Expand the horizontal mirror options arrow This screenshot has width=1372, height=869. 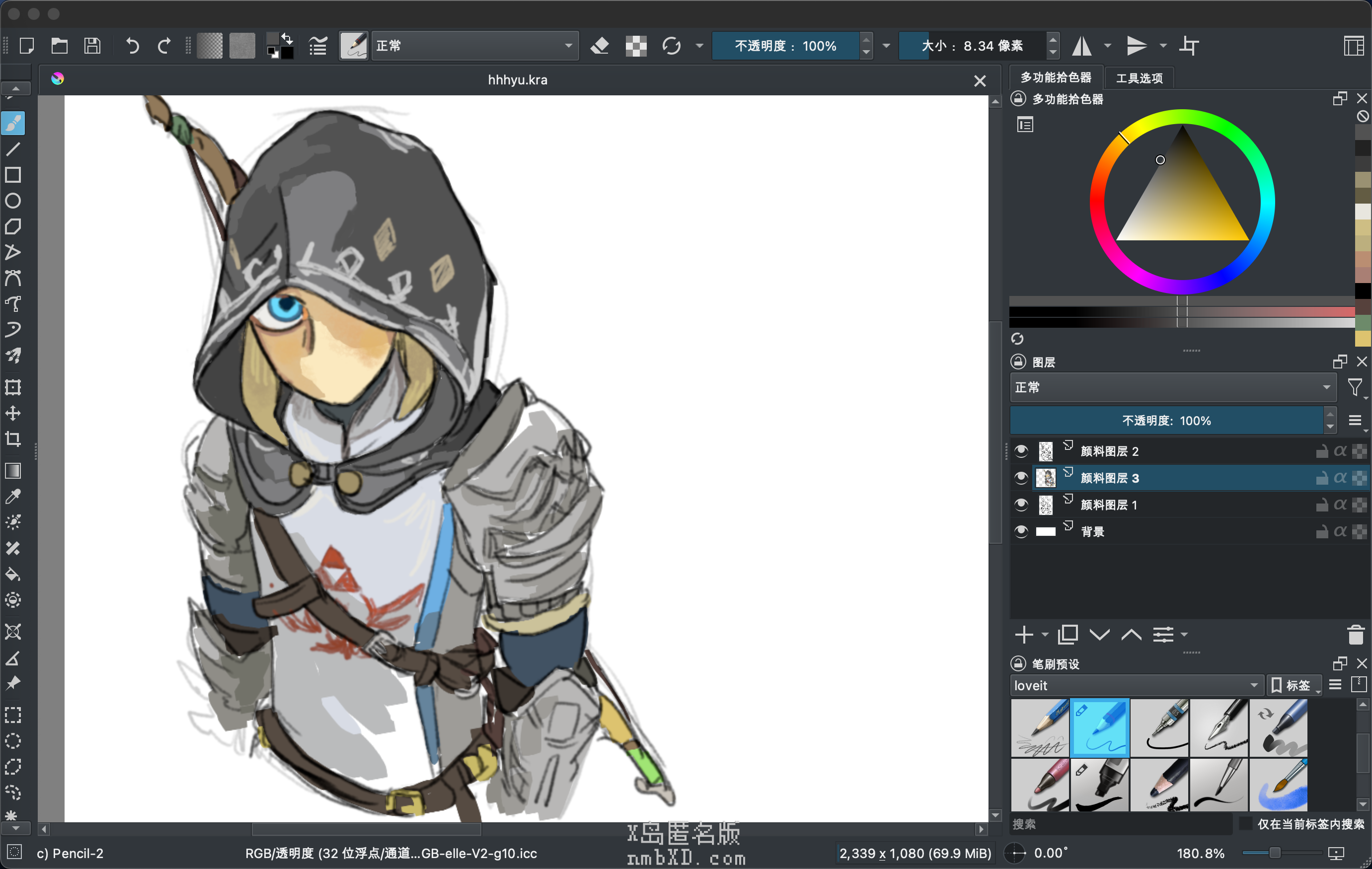pyautogui.click(x=1108, y=46)
